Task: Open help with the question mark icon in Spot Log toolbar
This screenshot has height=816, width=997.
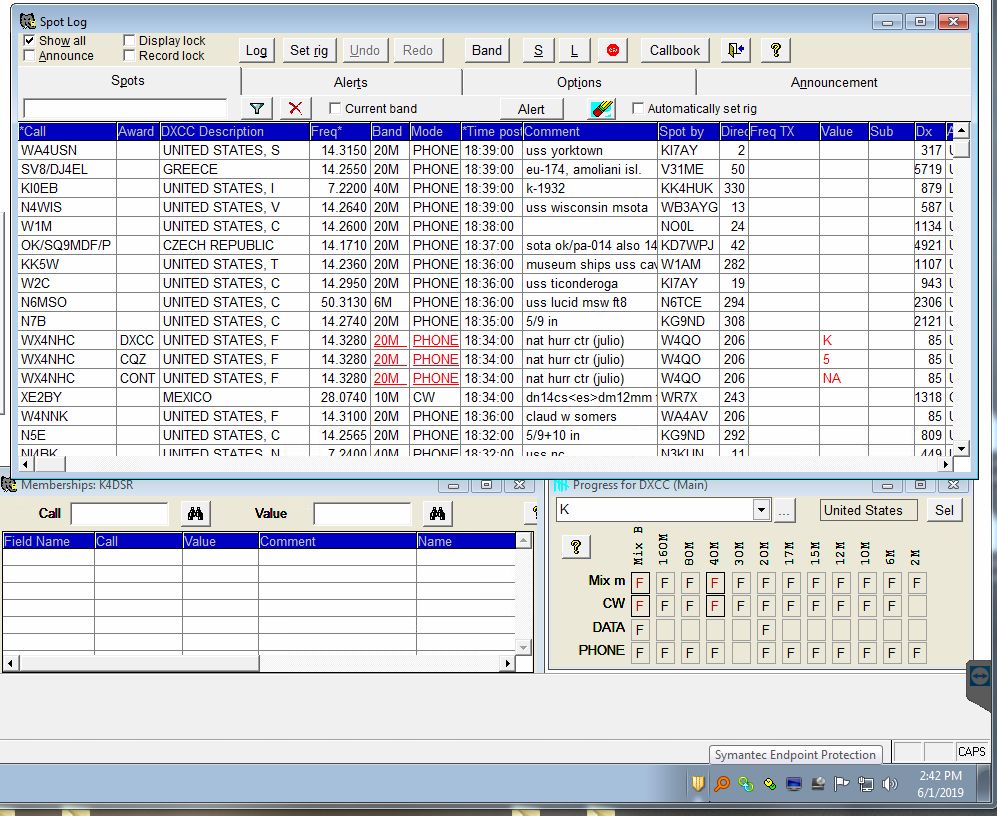Action: [775, 50]
